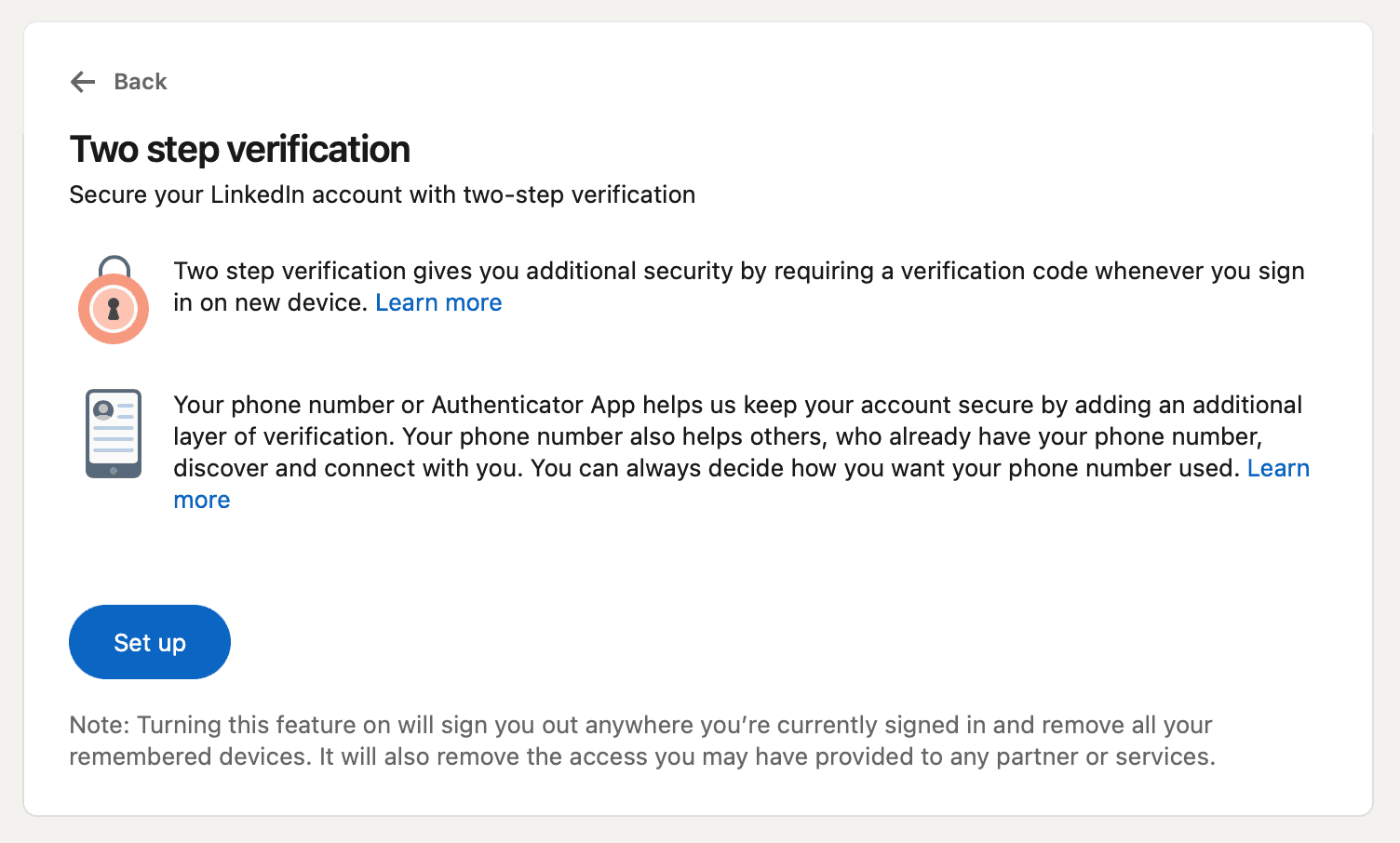1400x843 pixels.
Task: Click the back arrow icon
Action: (x=83, y=82)
